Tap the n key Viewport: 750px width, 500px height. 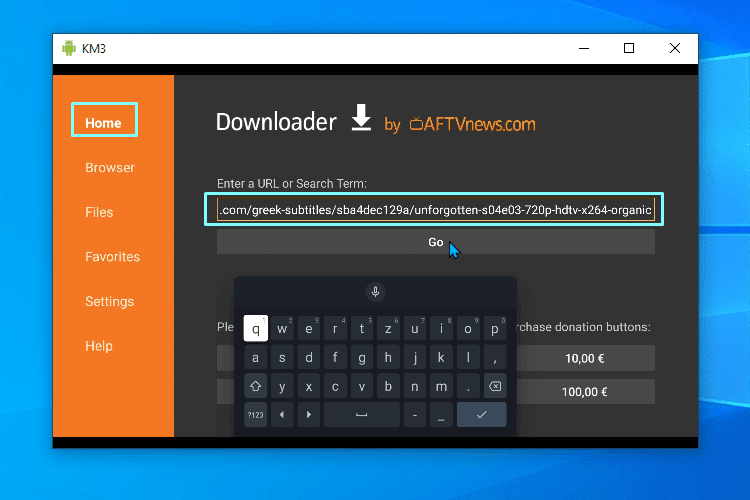tap(415, 386)
